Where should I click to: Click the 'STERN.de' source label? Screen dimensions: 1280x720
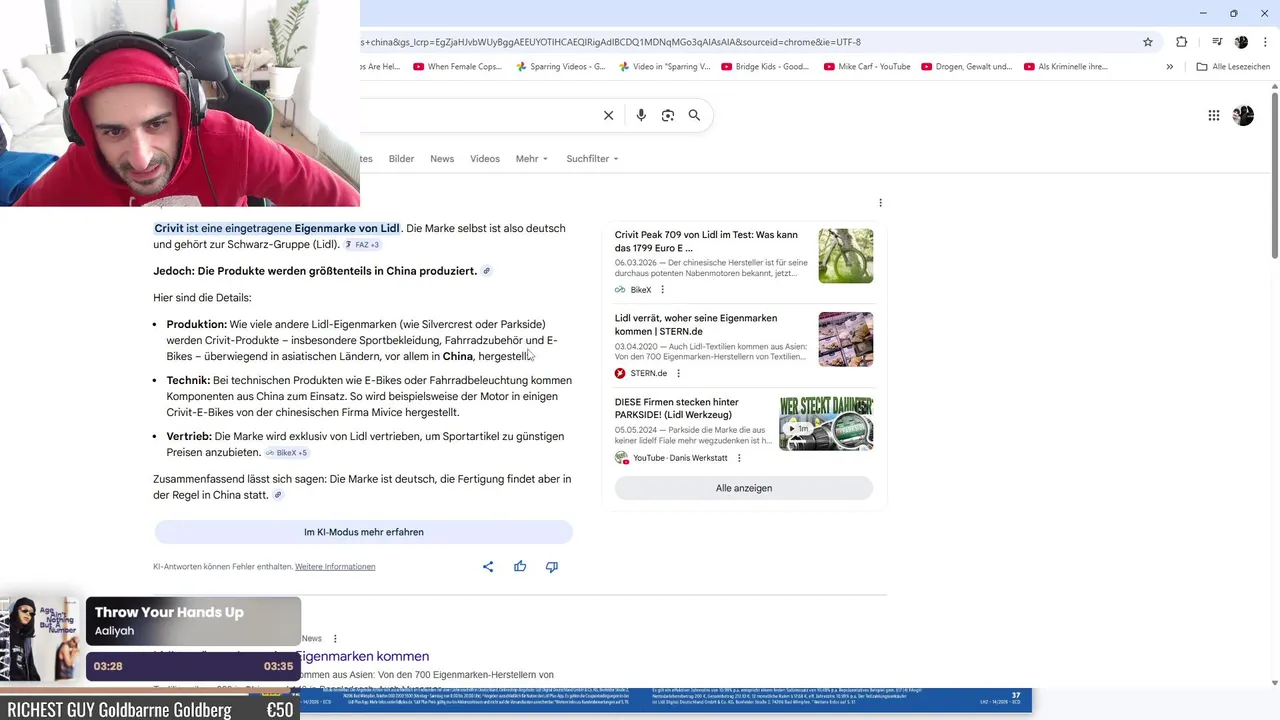point(649,374)
